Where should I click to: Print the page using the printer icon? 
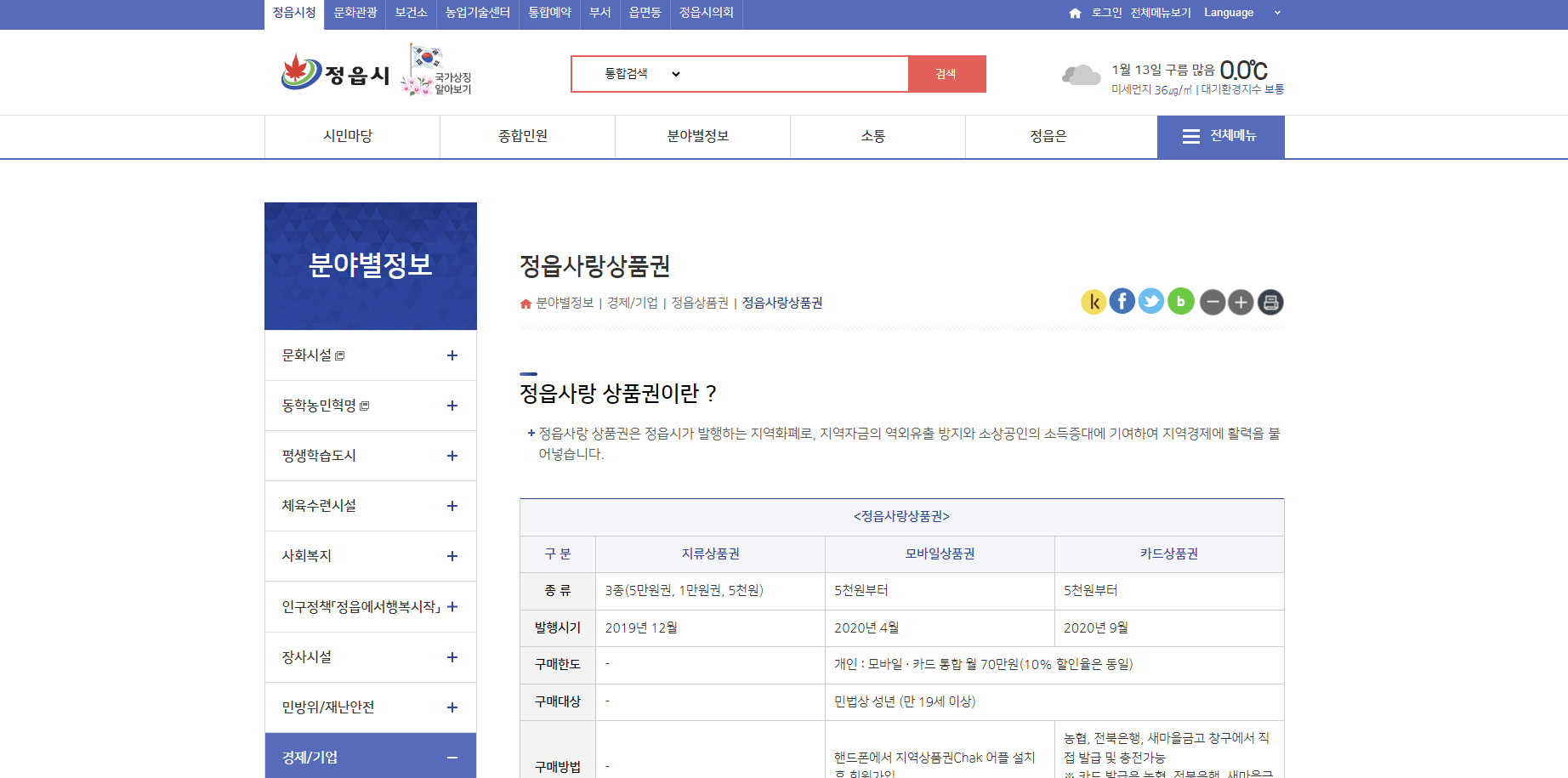1270,301
